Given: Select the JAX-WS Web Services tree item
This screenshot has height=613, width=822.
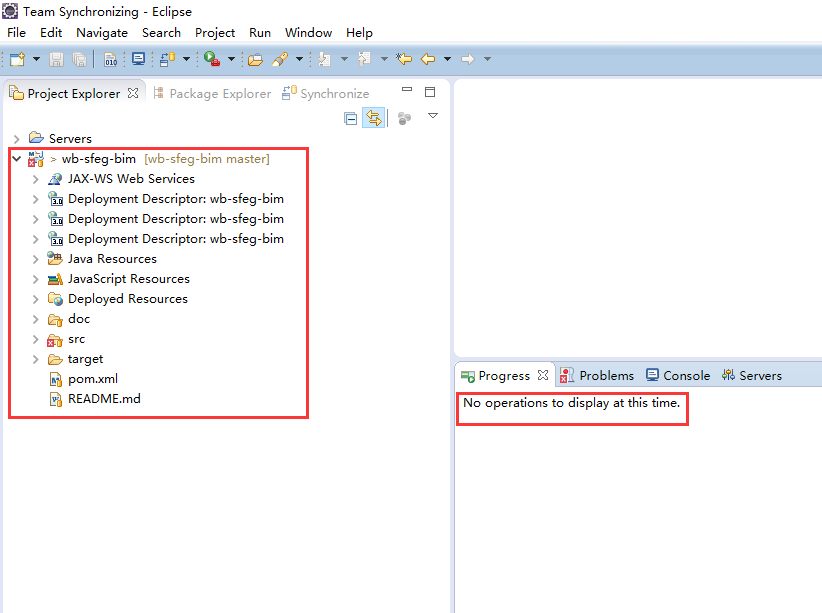Looking at the screenshot, I should pos(121,179).
